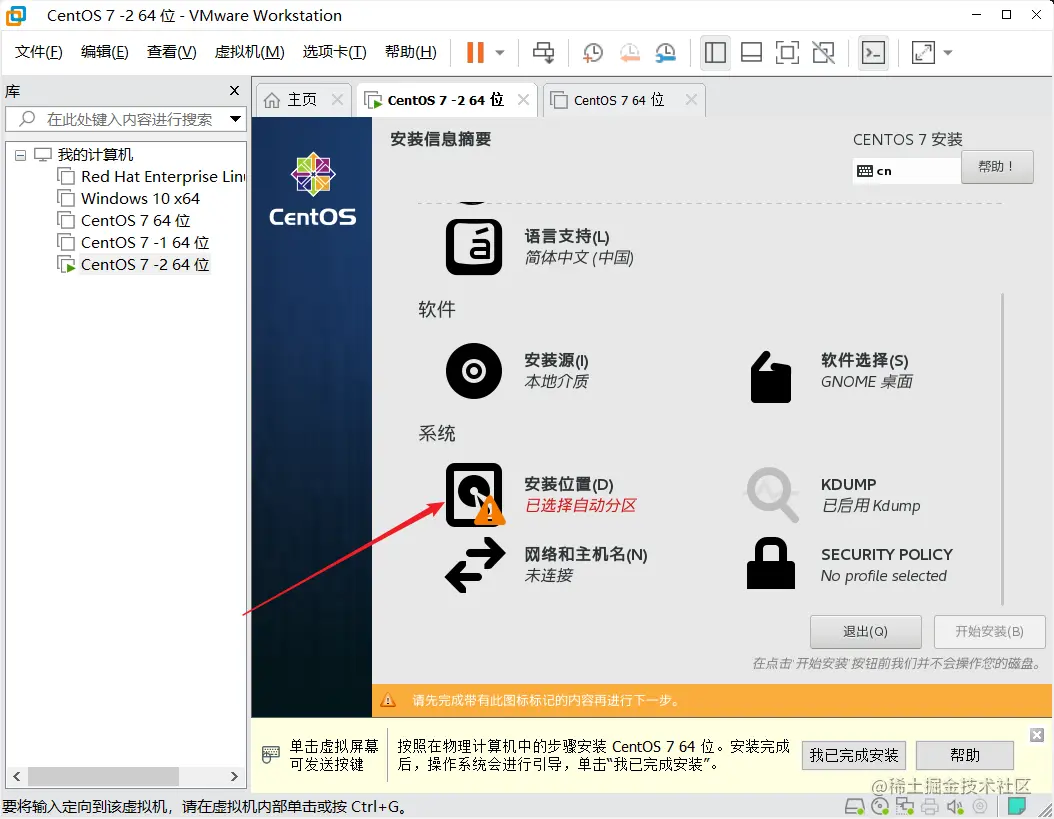Switch to Unity mode icon
Screen dimensions: 1054x819
coord(823,52)
